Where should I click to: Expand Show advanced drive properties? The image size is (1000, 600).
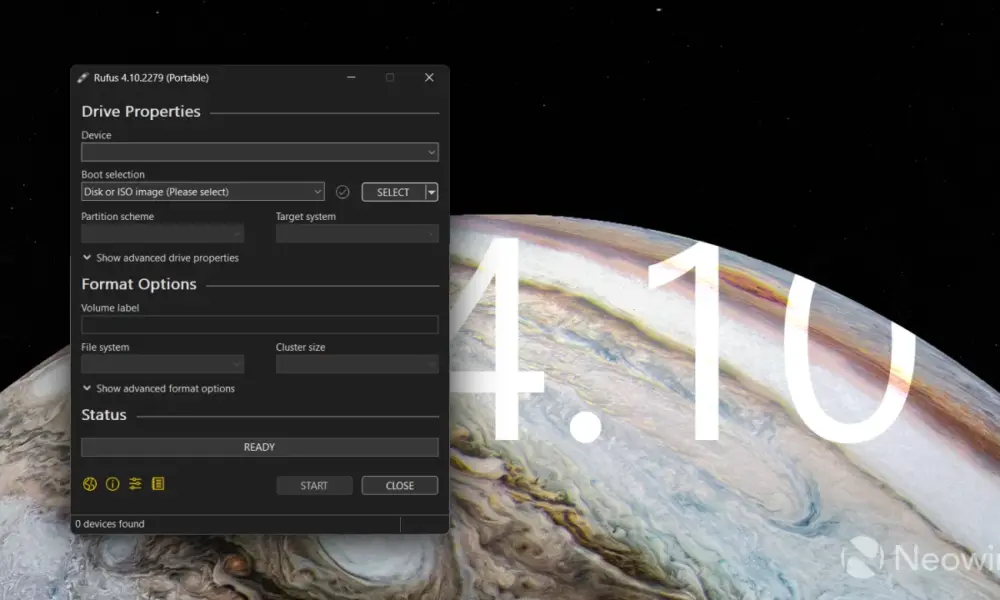coord(160,258)
